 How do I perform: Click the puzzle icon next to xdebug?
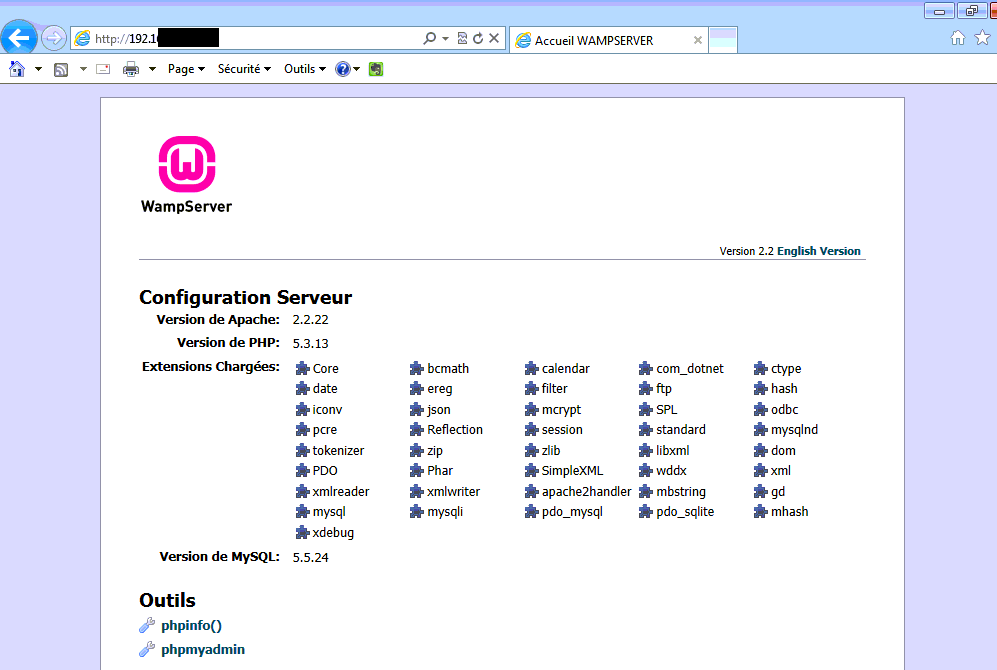(303, 532)
